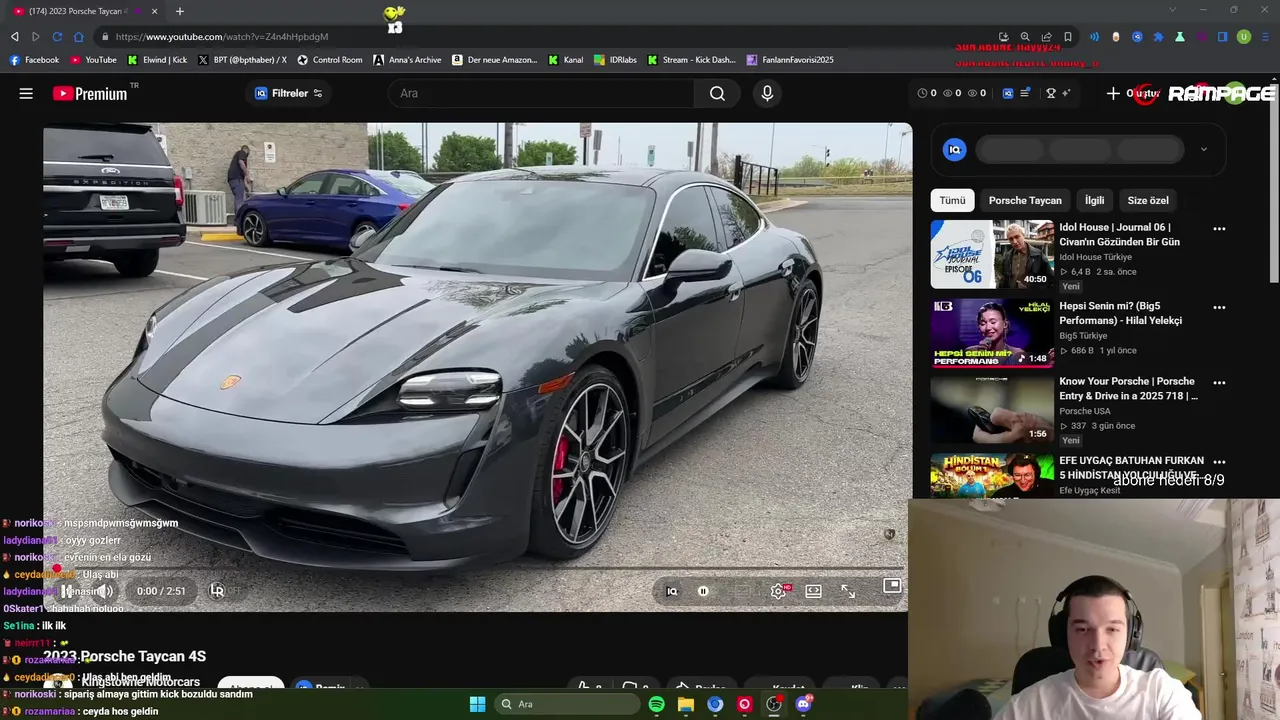This screenshot has height=720, width=1280.
Task: Go back with browser back arrow
Action: pyautogui.click(x=14, y=36)
